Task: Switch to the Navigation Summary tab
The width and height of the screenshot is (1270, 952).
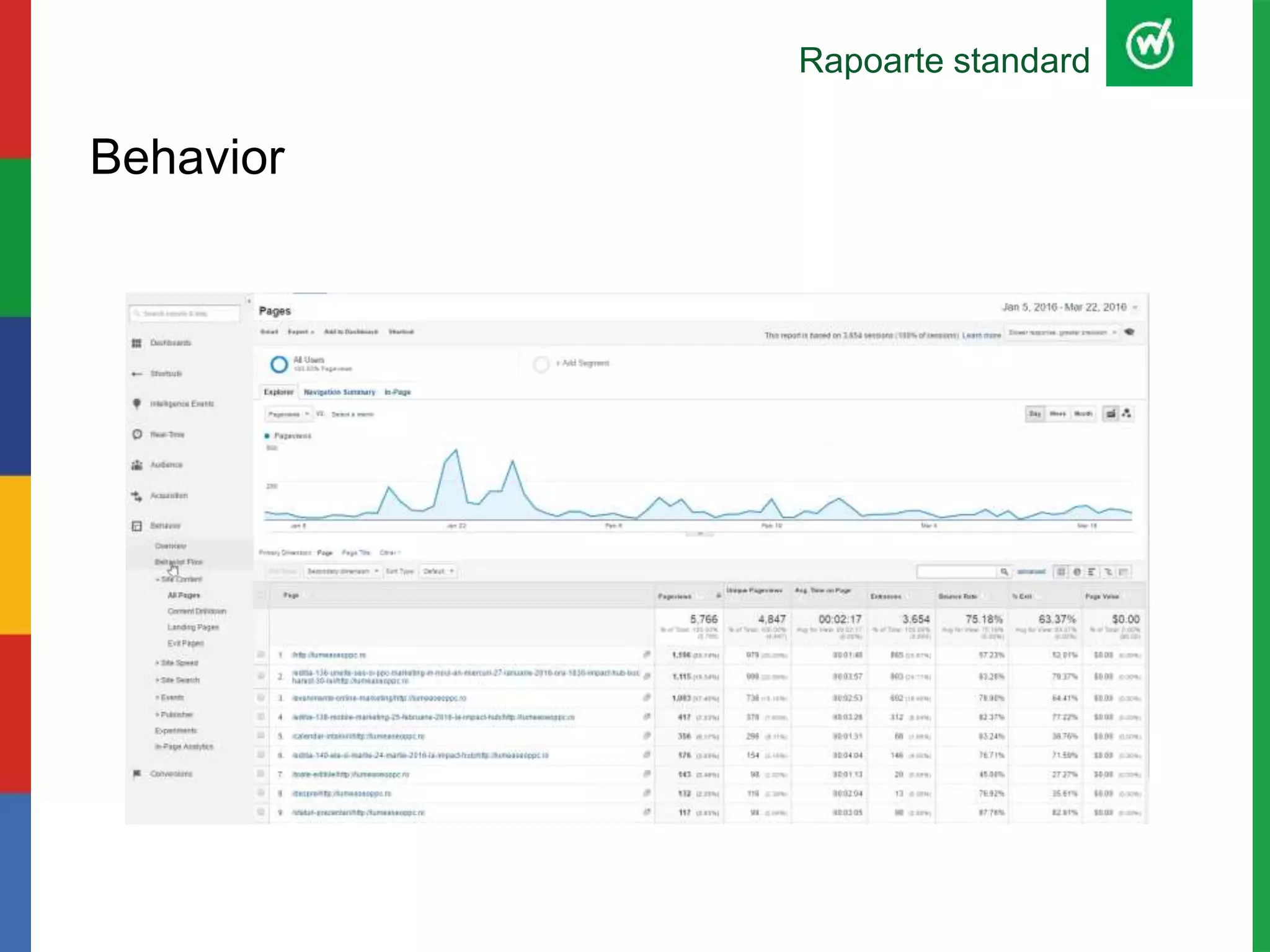Action: pyautogui.click(x=340, y=392)
